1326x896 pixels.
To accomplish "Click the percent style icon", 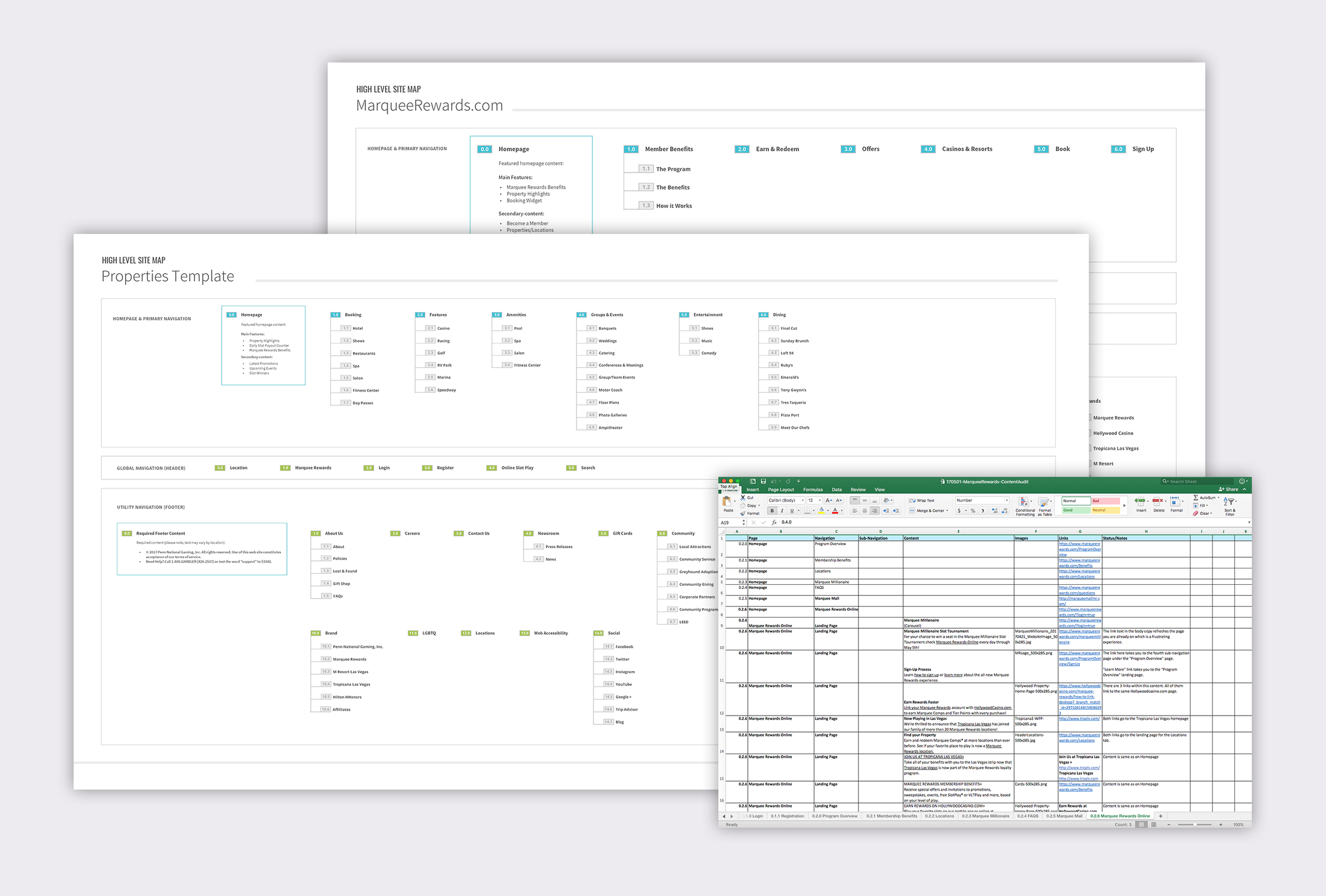I will point(973,511).
